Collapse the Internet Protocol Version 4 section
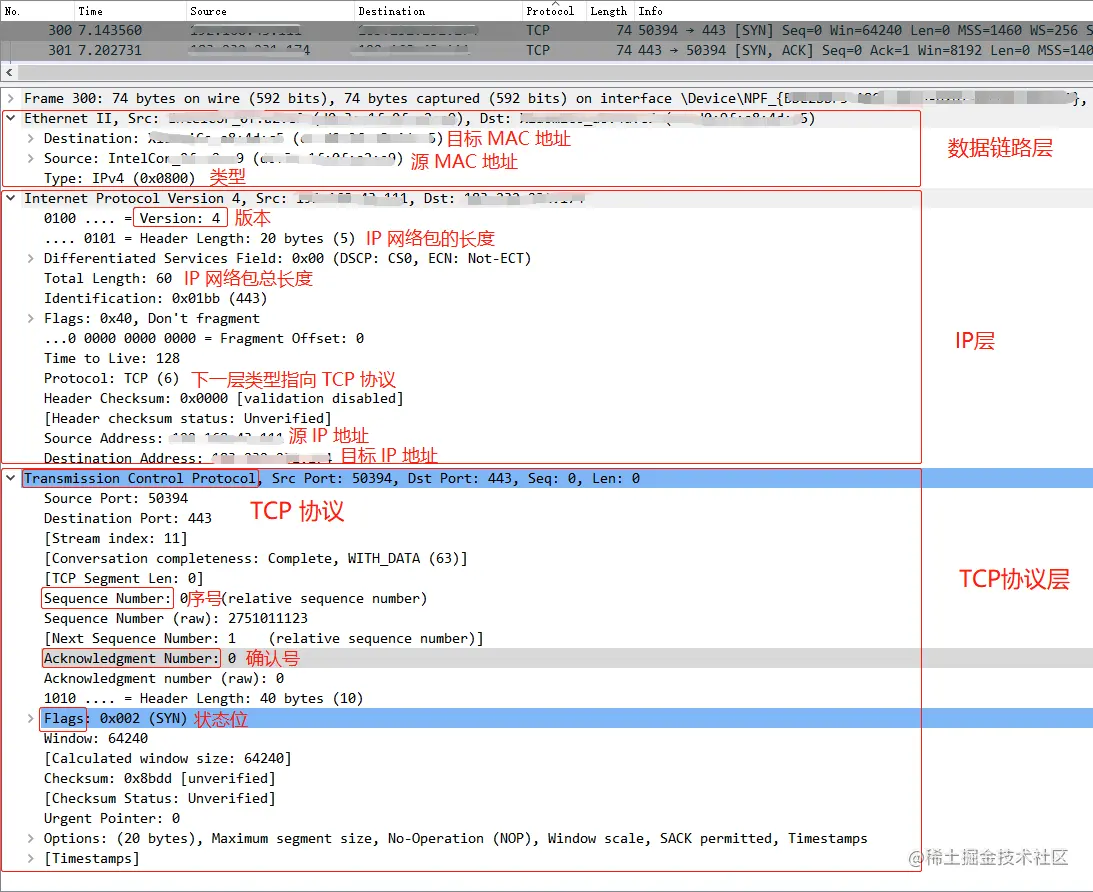1093x892 pixels. tap(10, 199)
